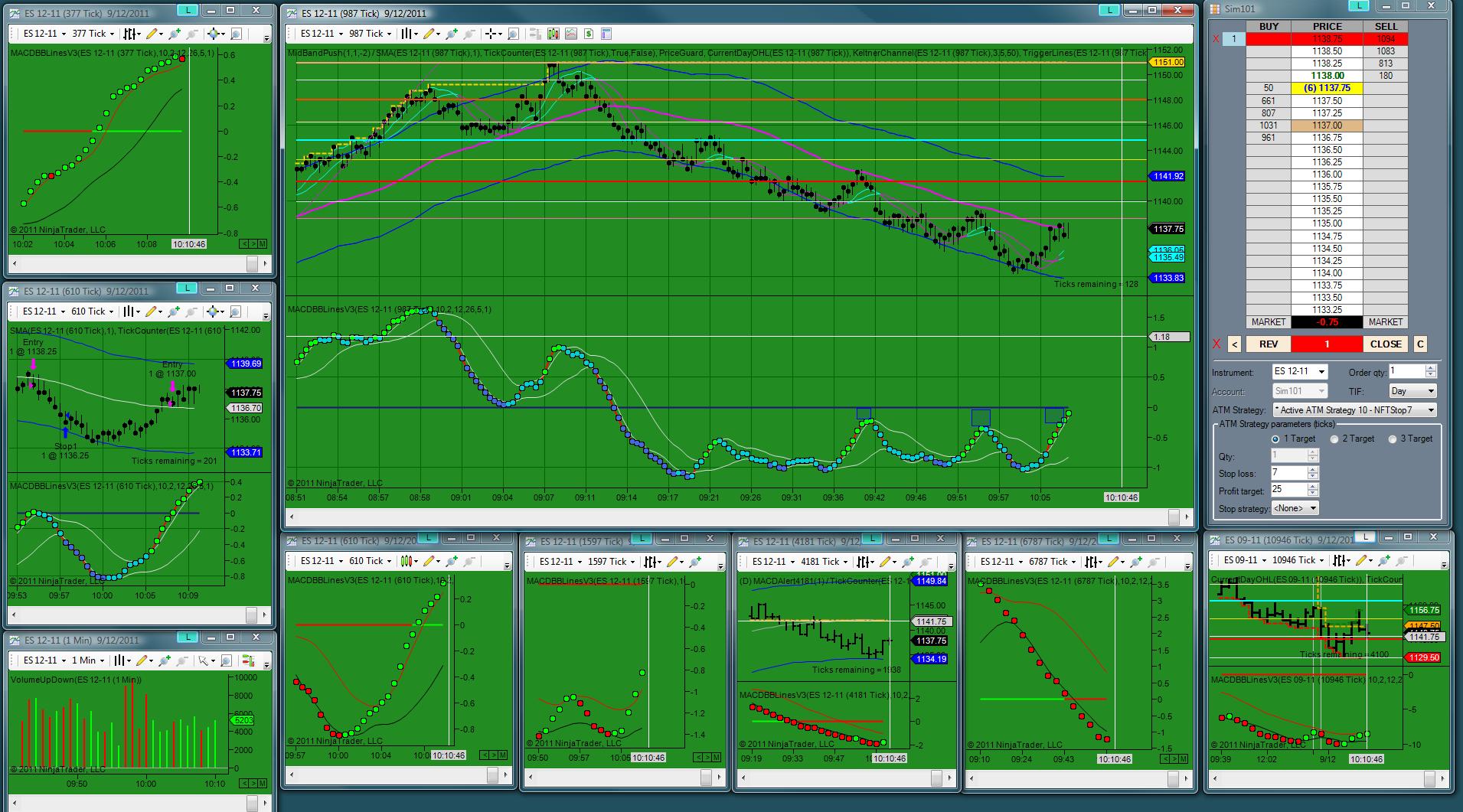Viewport: 1463px width, 812px height.
Task: Open the Stop strategy dropdown
Action: click(1295, 508)
